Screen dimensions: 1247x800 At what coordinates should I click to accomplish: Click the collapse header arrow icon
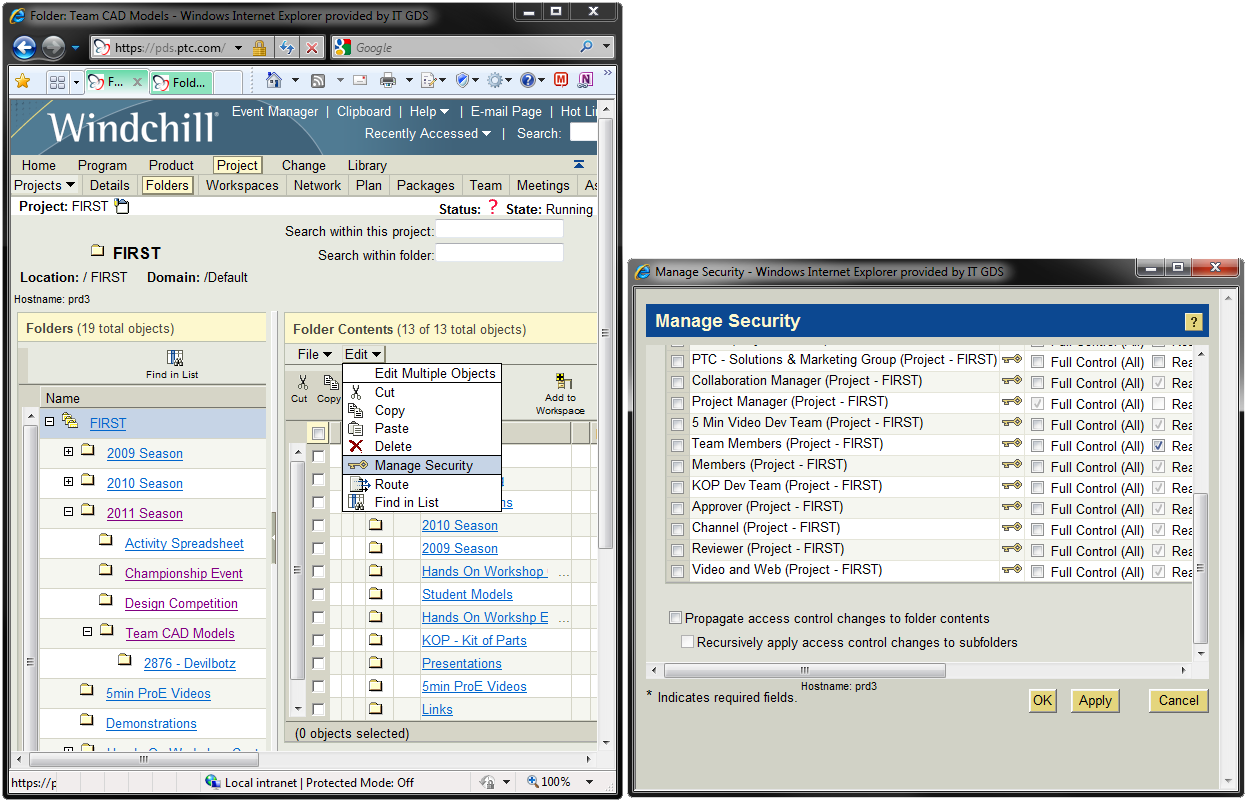pos(579,164)
